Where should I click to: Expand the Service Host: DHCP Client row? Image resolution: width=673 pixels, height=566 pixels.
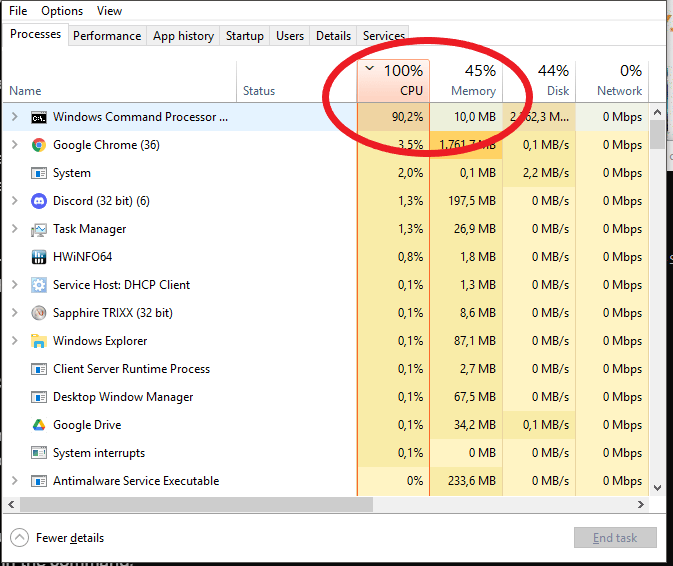click(x=15, y=285)
